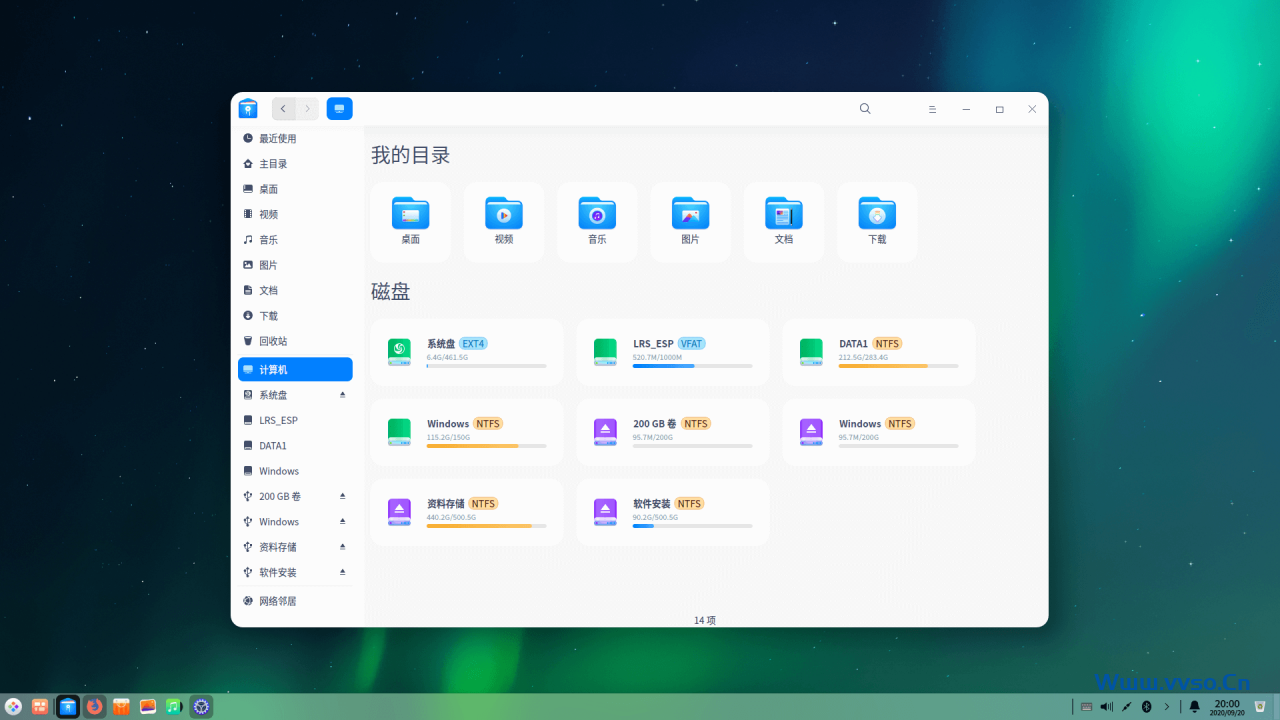Open 回收站 from the sidebar
The height and width of the screenshot is (720, 1280).
click(273, 341)
